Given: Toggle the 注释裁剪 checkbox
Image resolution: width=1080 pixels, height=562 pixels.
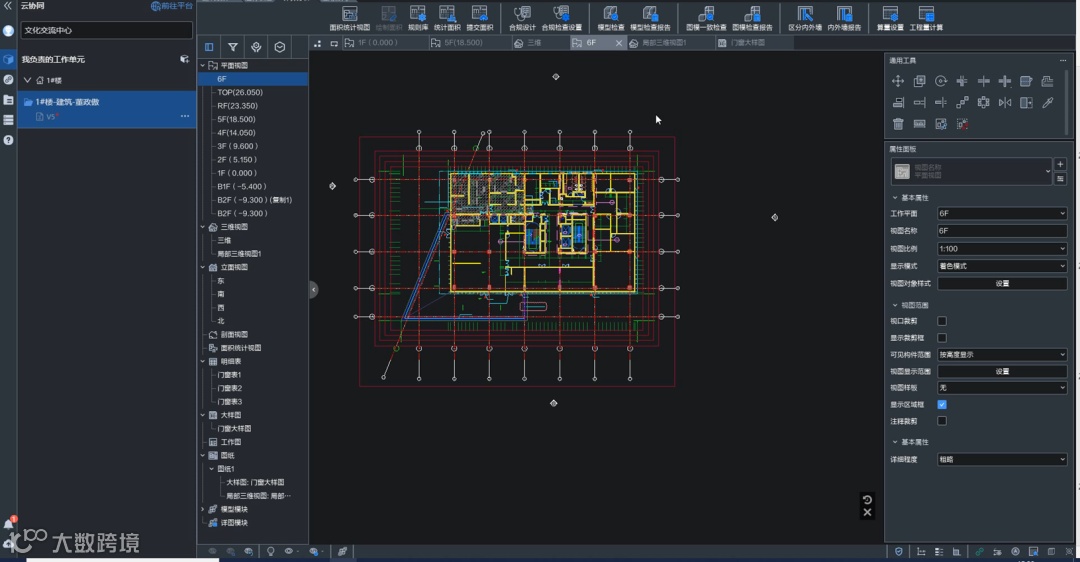Looking at the screenshot, I should pyautogui.click(x=942, y=421).
